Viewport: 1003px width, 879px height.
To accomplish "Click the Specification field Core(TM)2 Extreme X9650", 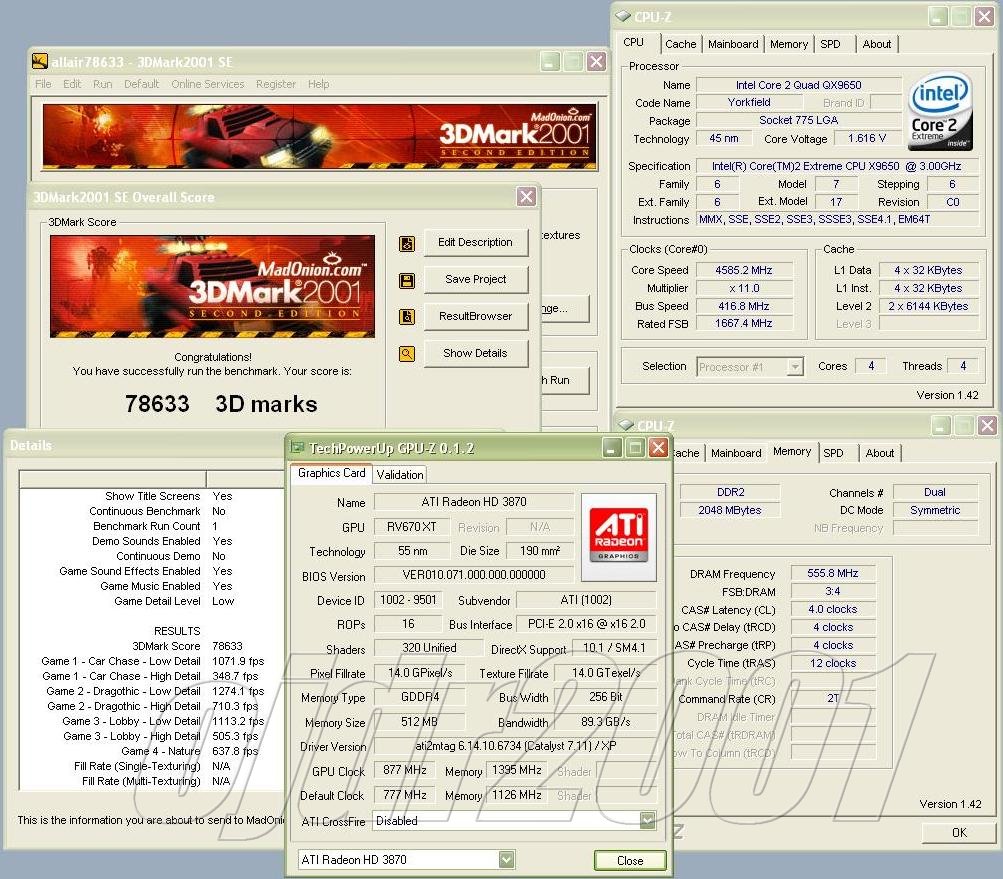I will (x=837, y=166).
